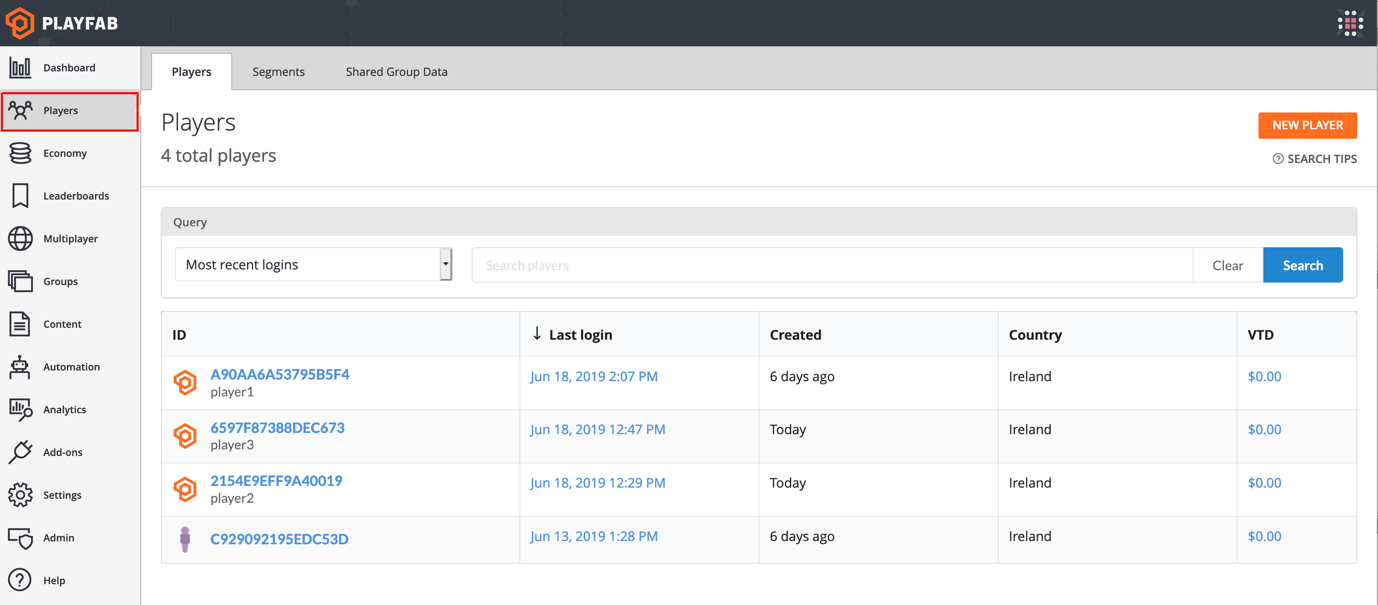Open player ID C929092195EDC53D
This screenshot has height=605, width=1378.
279,539
